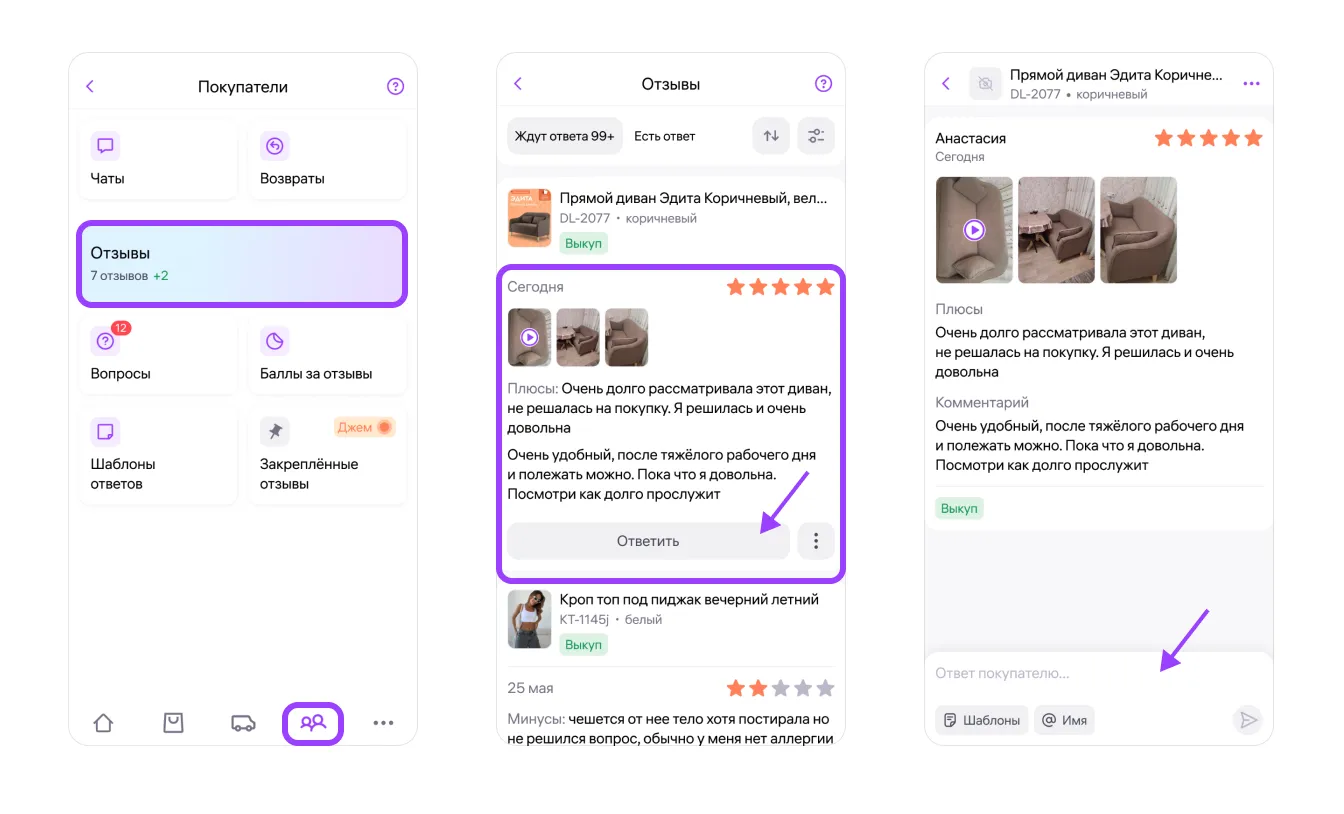Play the video thumbnail in Anastasia's review

[x=974, y=230]
